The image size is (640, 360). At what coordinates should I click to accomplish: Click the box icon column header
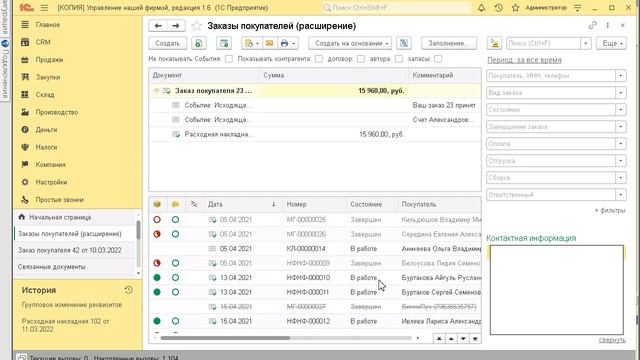point(157,204)
